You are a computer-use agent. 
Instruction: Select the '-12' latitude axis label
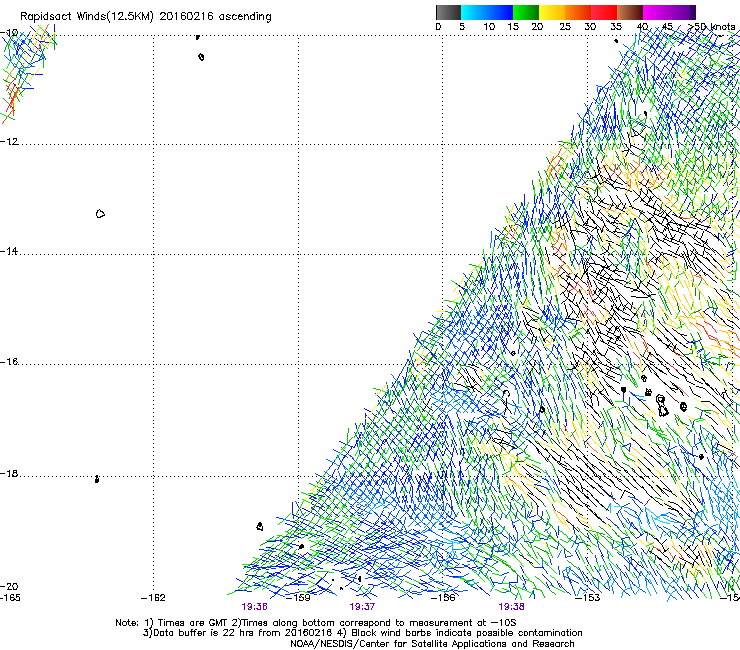point(9,142)
